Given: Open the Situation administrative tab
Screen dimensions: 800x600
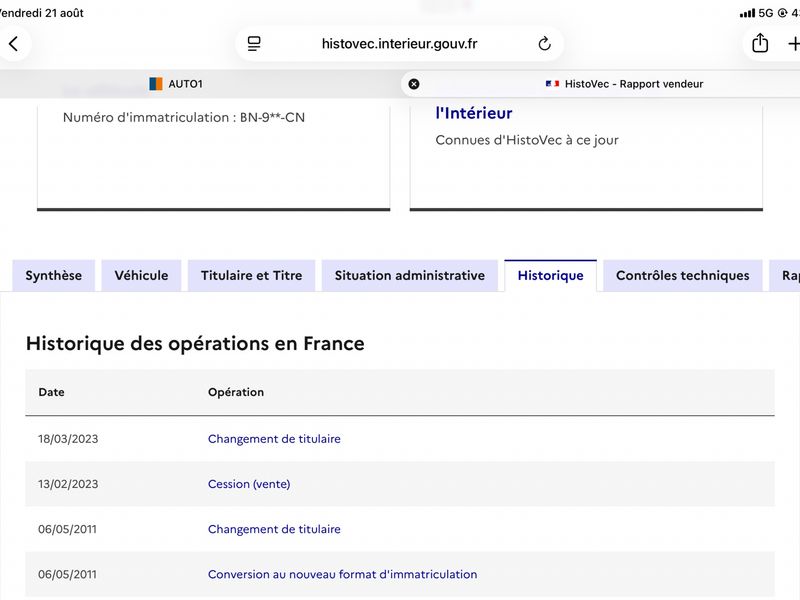Looking at the screenshot, I should point(410,276).
